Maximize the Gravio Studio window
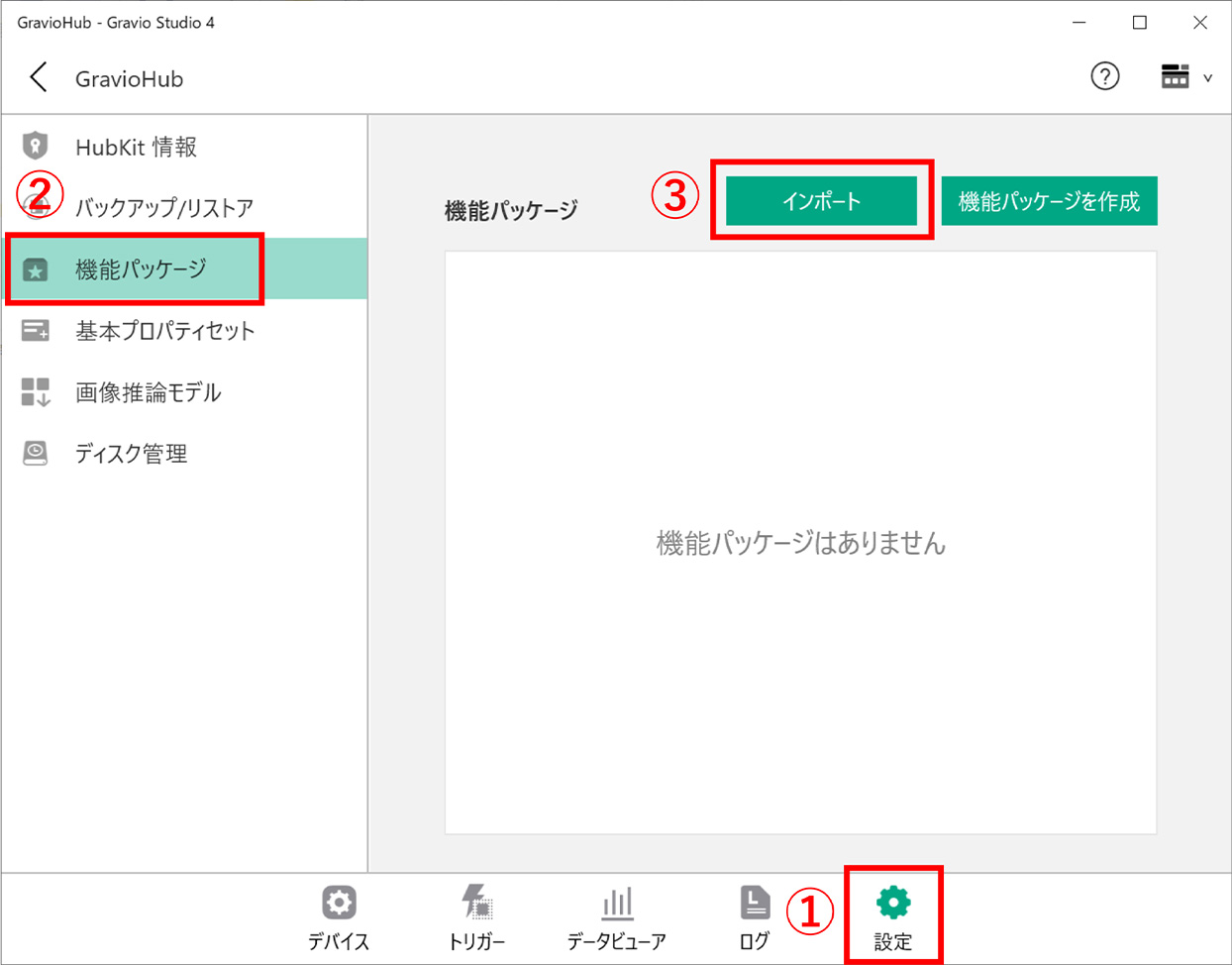The image size is (1232, 965). [1140, 22]
